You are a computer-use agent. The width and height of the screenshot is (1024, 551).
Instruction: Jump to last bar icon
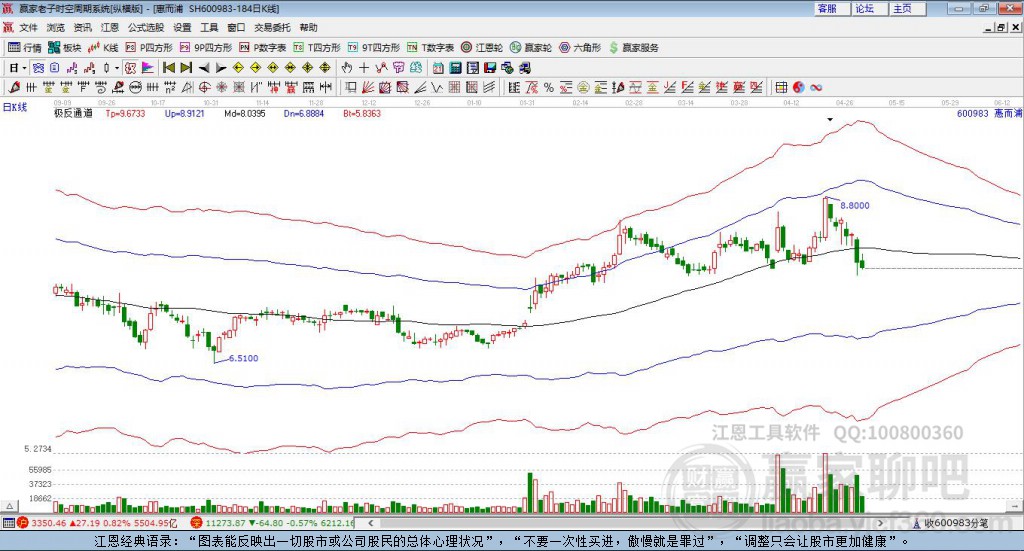[x=186, y=68]
